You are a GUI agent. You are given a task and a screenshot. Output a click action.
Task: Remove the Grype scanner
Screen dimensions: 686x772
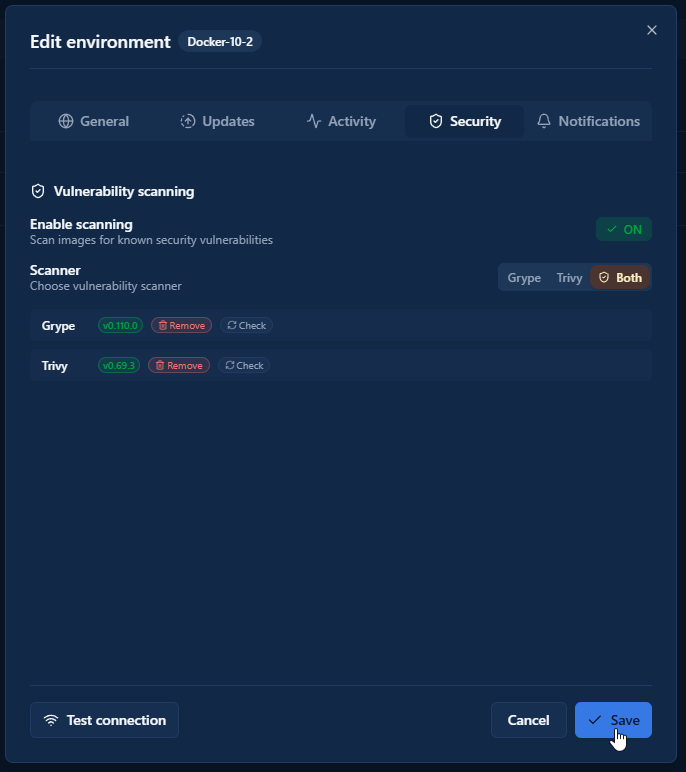pos(181,325)
